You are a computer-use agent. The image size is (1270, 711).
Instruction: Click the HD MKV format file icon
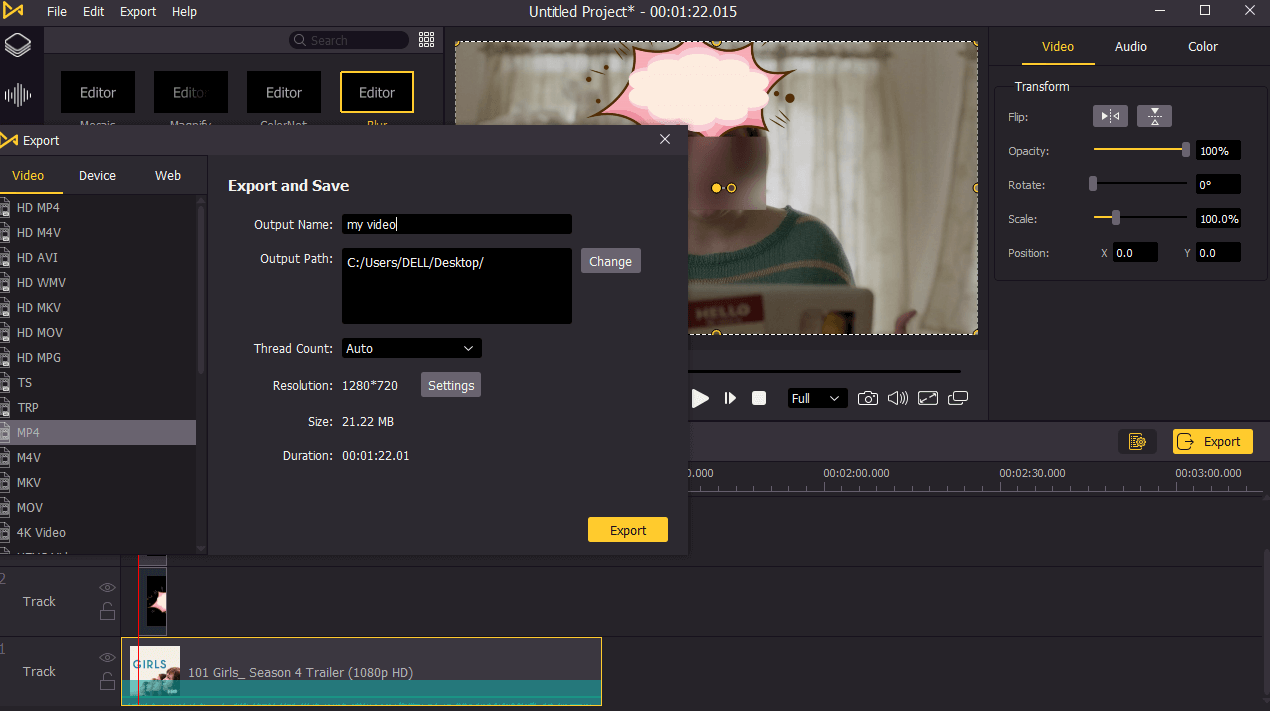click(5, 307)
